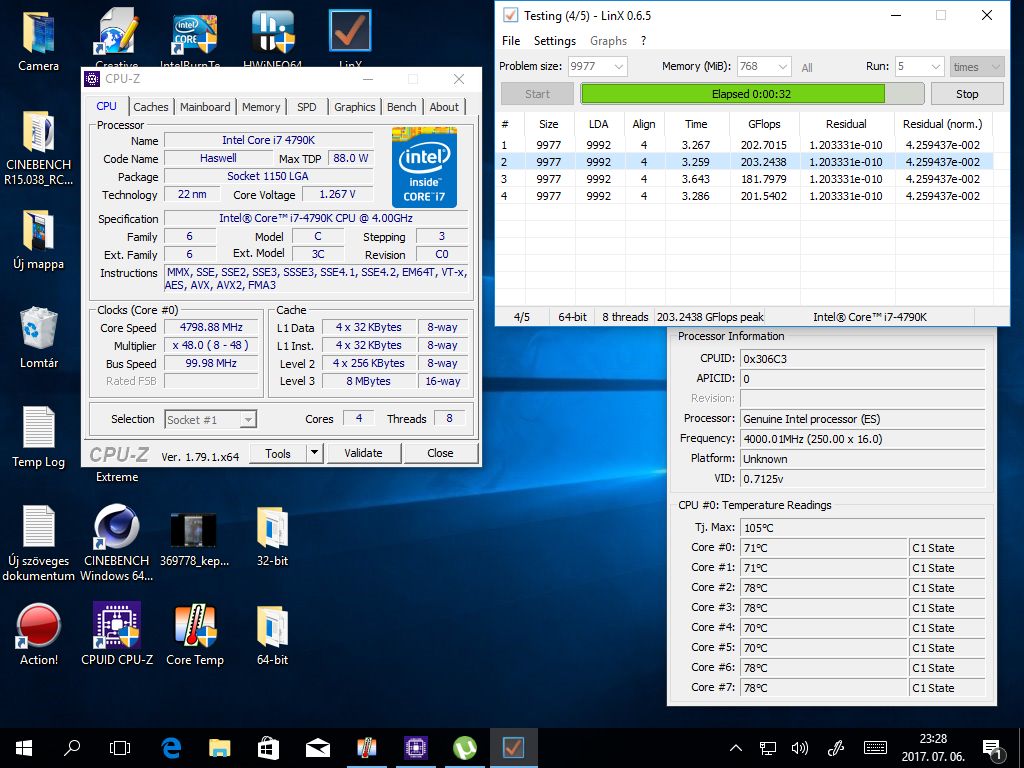The height and width of the screenshot is (768, 1024).
Task: Open the ? help menu in LinX
Action: [643, 40]
